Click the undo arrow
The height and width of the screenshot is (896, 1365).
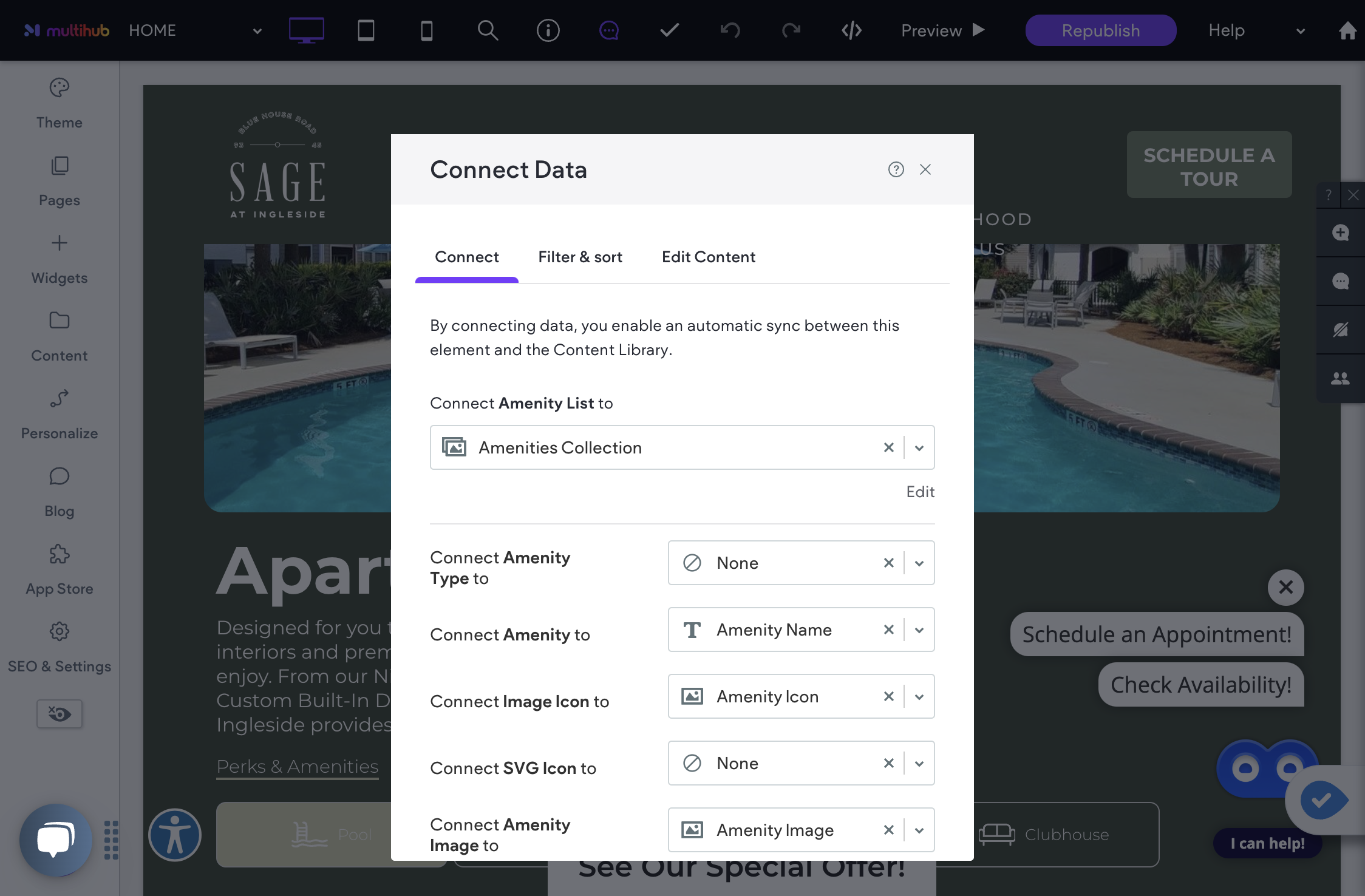(730, 30)
